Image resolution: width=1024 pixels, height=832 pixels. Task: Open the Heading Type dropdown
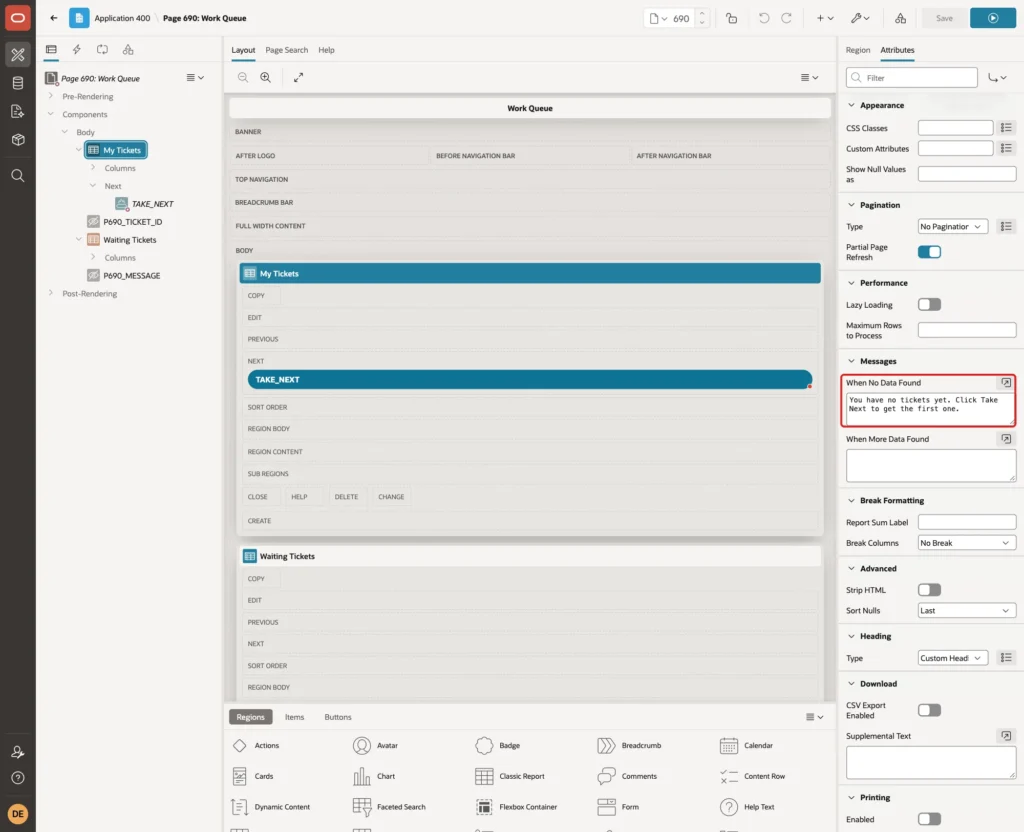point(952,658)
